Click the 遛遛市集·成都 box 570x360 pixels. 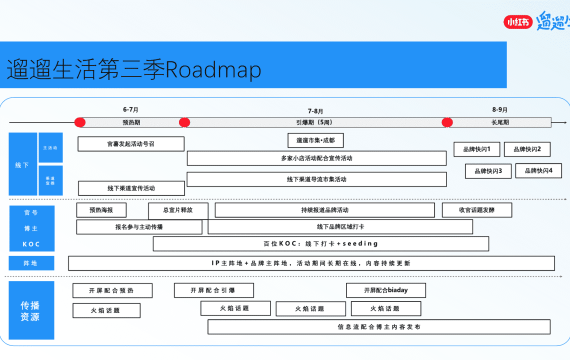pos(316,140)
